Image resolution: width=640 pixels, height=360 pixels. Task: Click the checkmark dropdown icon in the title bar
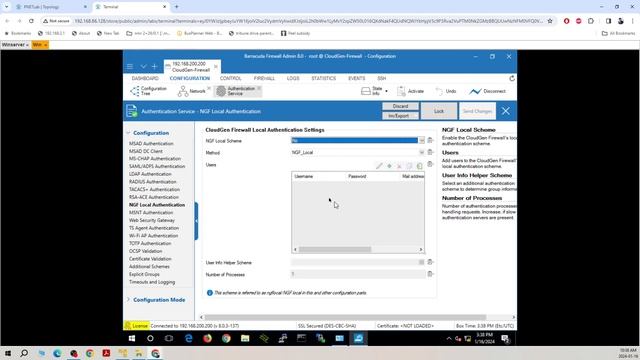coord(143,66)
